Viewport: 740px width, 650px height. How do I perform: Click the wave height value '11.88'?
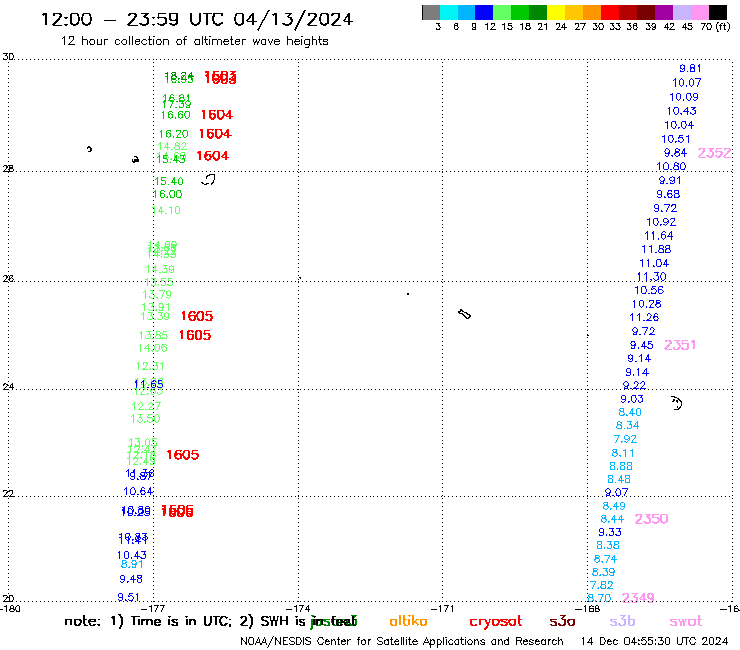(x=656, y=249)
